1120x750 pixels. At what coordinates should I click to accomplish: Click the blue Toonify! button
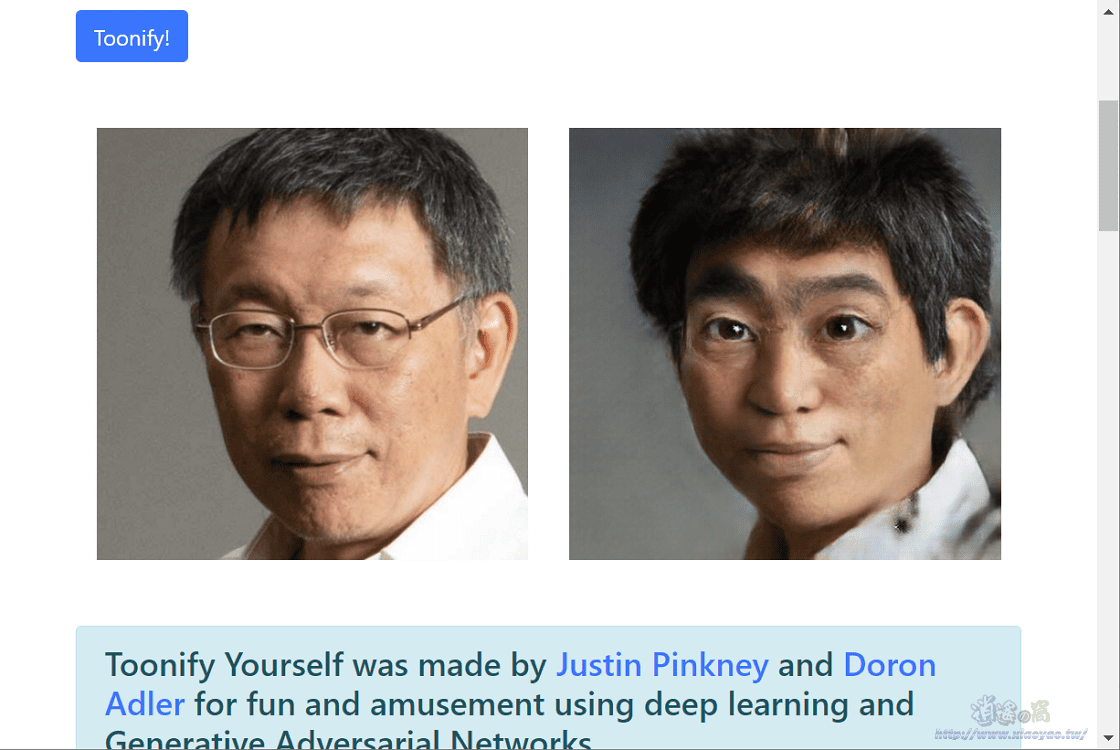[x=131, y=36]
